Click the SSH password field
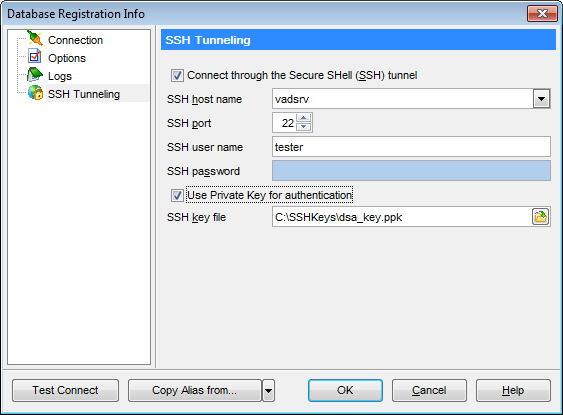563x415 pixels. [411, 171]
